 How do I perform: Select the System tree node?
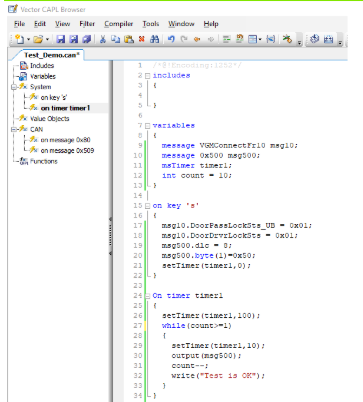[x=40, y=87]
